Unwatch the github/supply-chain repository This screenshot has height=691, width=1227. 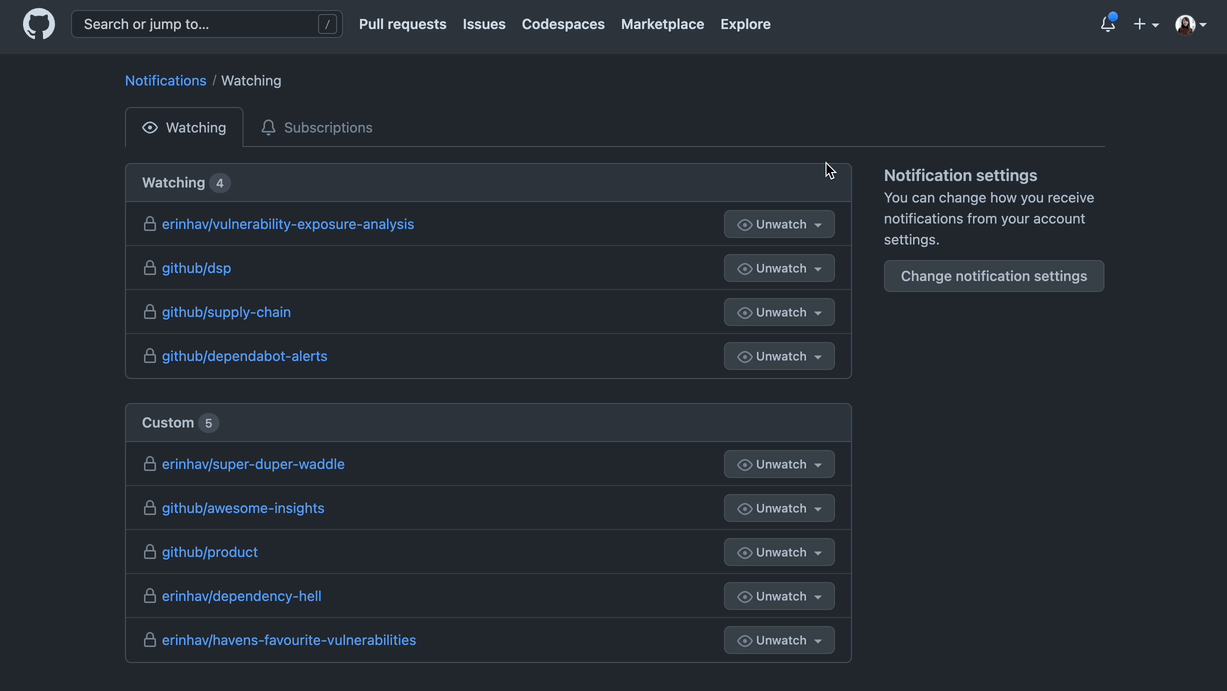(x=771, y=312)
